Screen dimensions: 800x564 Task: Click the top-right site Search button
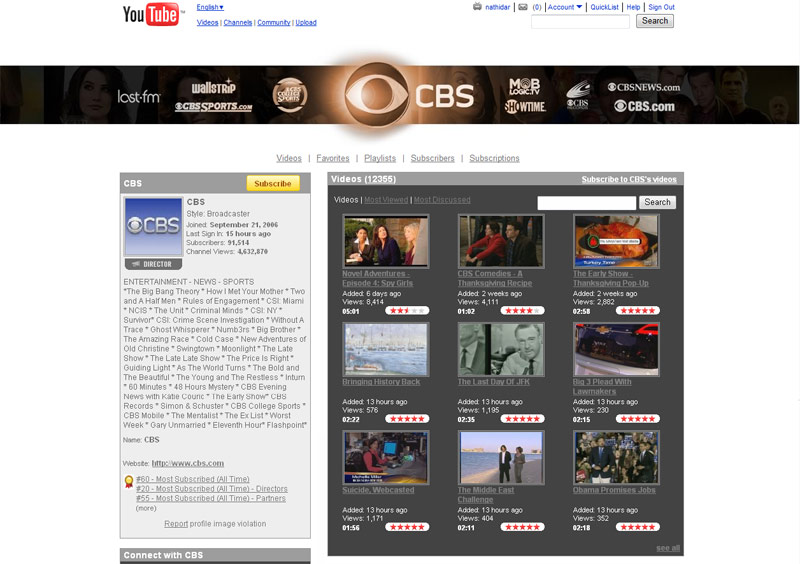coord(655,21)
